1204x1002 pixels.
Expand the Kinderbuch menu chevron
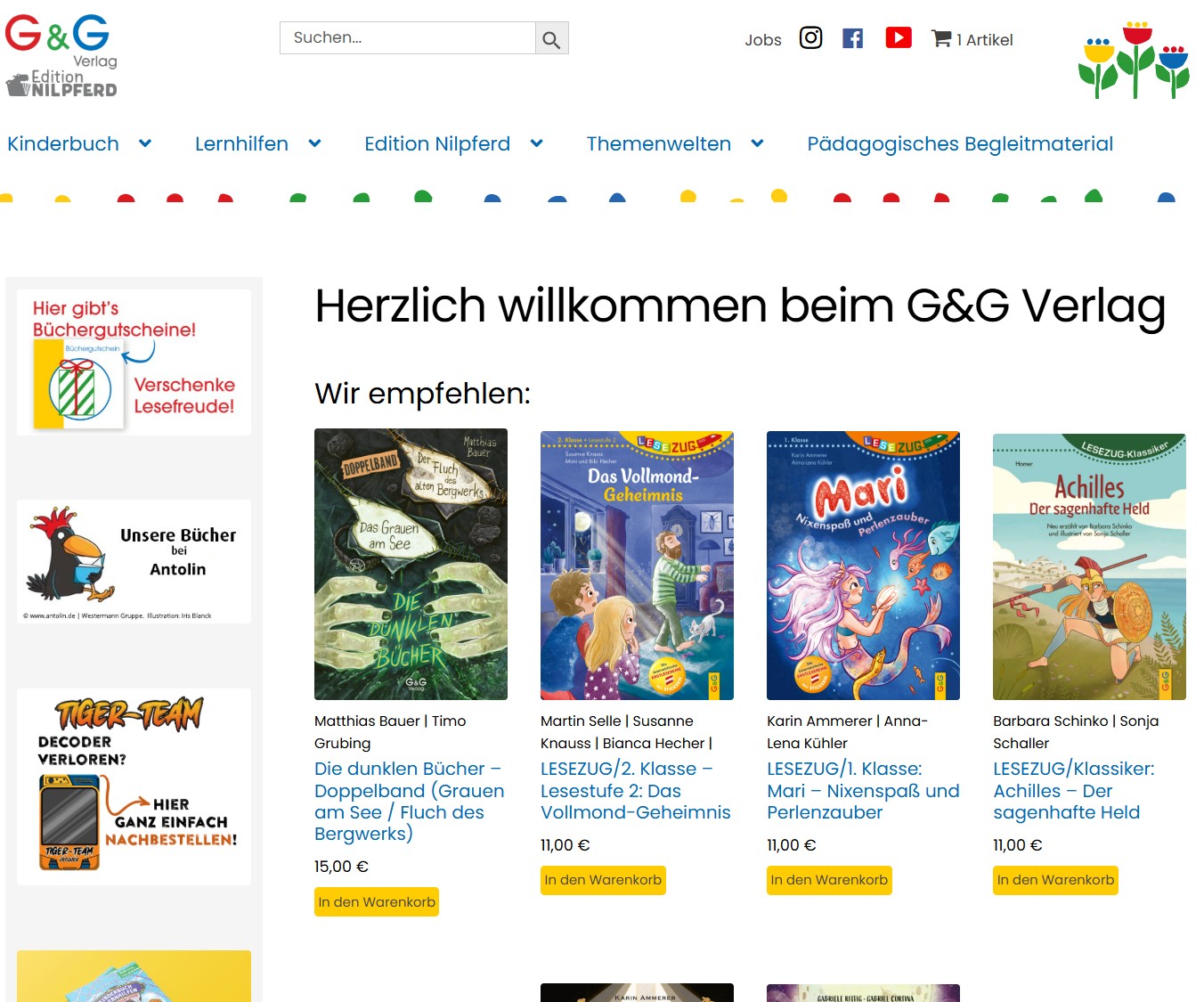(145, 143)
